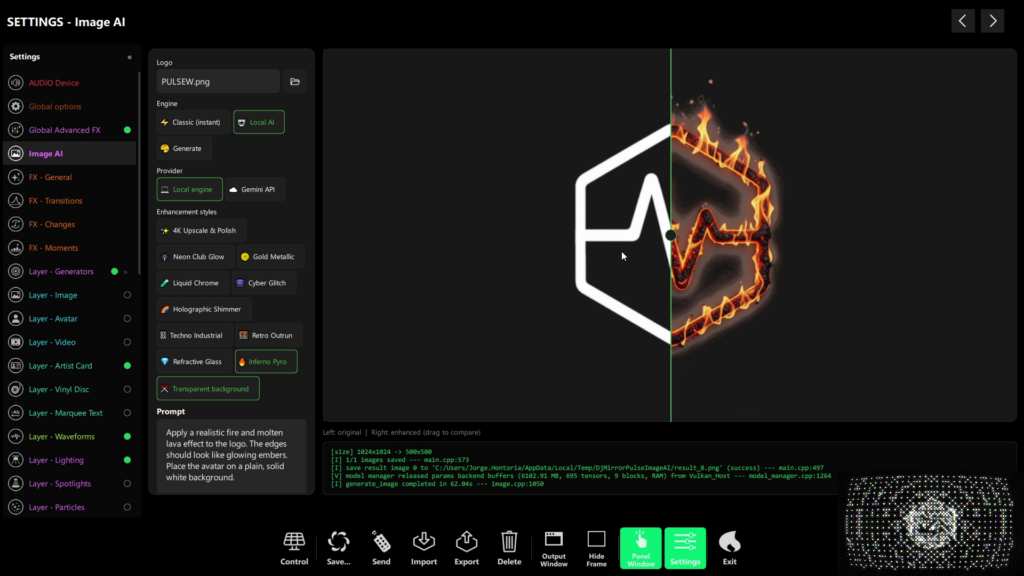Choose Neon Club Glow style
Screen dimensions: 1024x576
[x=194, y=257]
